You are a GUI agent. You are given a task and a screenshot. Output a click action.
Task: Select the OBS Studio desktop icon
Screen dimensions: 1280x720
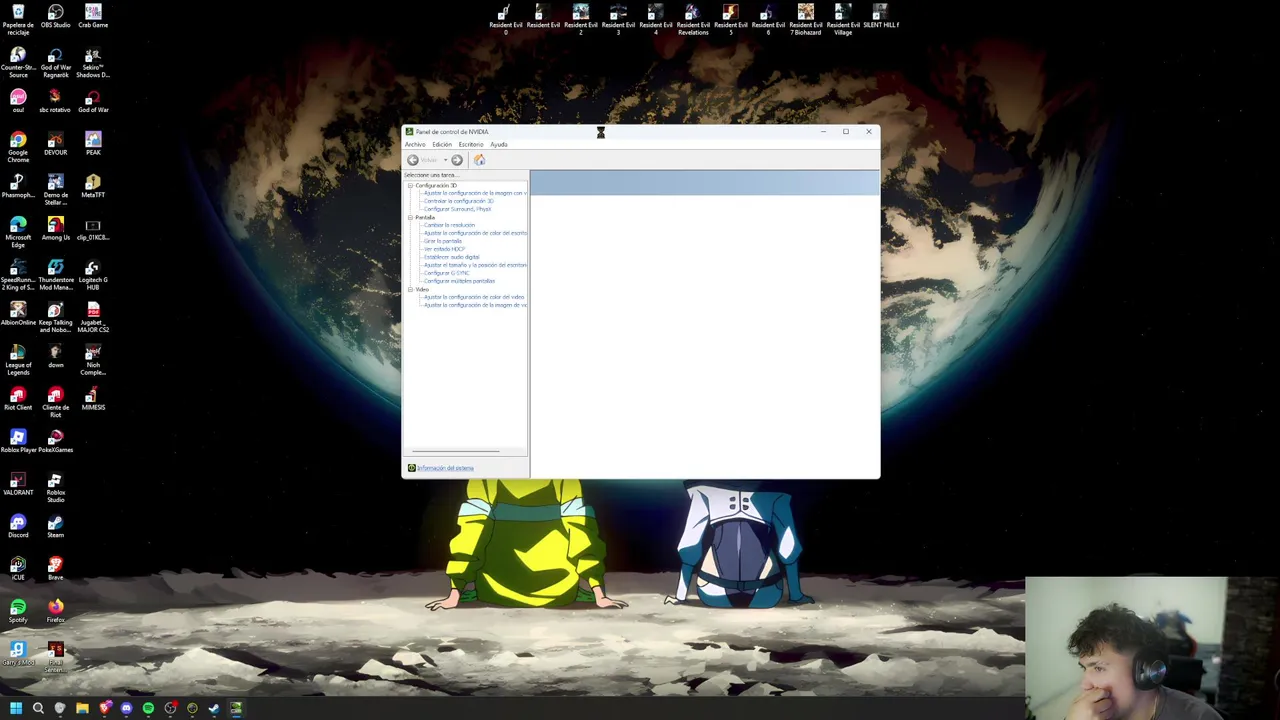[55, 16]
